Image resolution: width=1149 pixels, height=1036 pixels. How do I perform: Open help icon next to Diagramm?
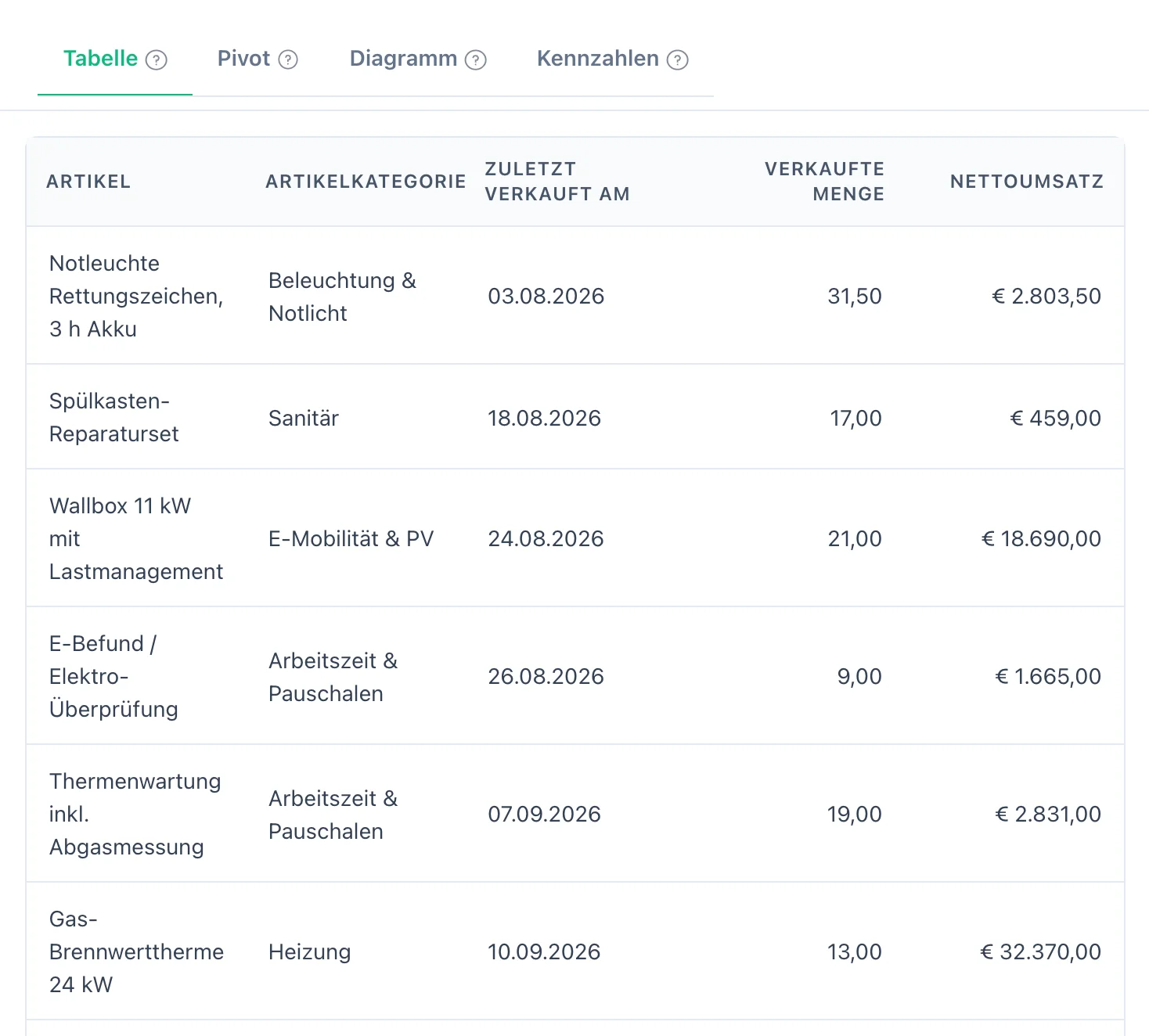click(475, 60)
